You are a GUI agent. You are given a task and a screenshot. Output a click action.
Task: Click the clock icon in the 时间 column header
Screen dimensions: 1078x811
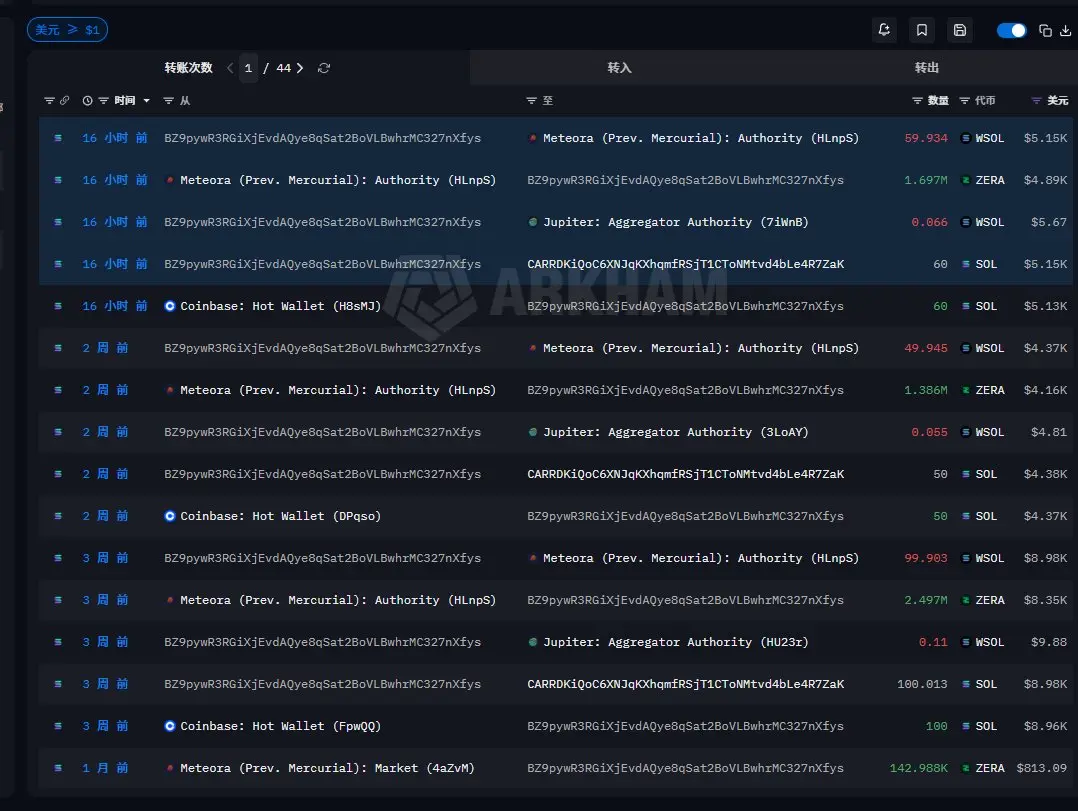(x=87, y=100)
